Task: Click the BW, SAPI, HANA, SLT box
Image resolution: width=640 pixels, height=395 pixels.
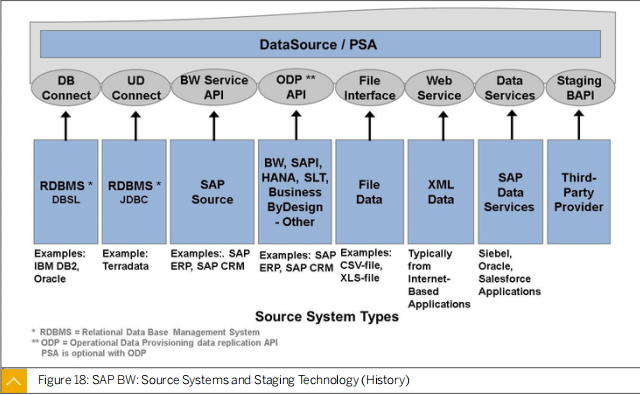Action: point(295,192)
